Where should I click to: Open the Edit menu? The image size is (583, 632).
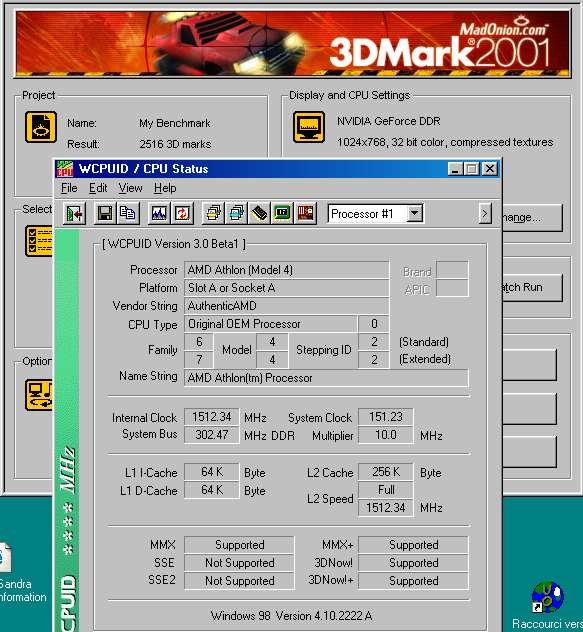click(98, 188)
